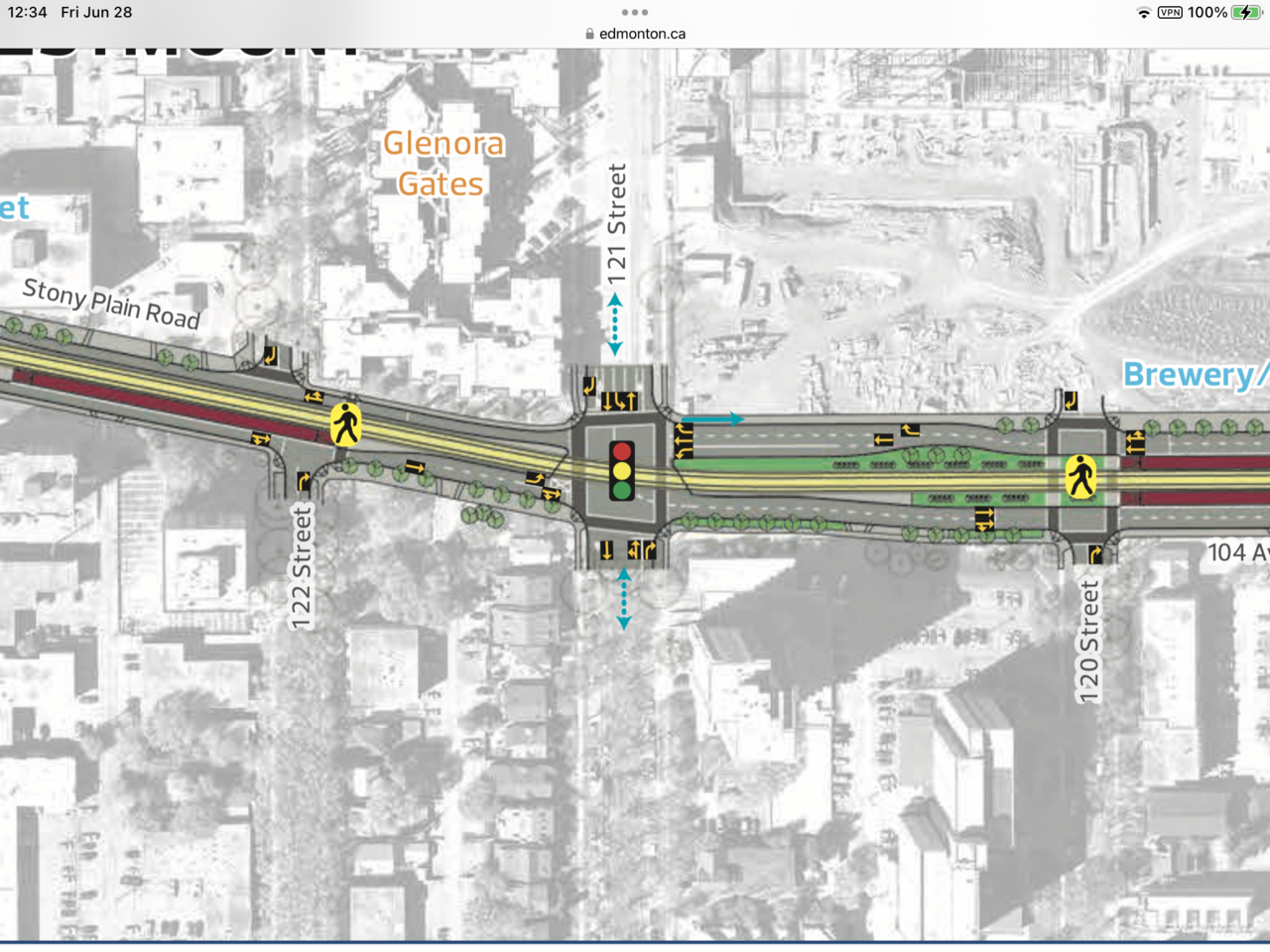
Task: Open the three-dot multitasking menu
Action: [635, 13]
